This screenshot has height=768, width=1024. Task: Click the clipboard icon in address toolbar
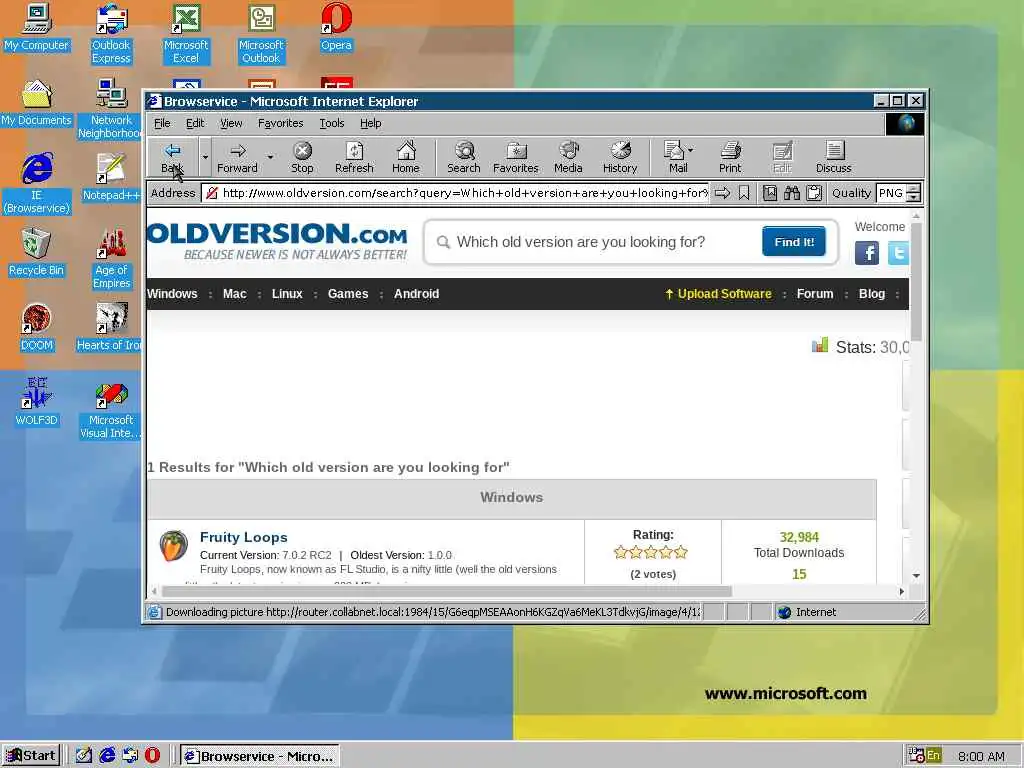[x=814, y=193]
